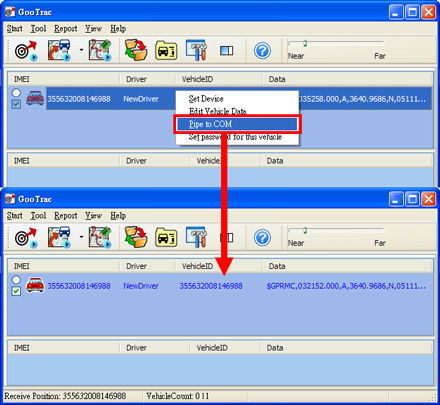440x405 pixels.
Task: Toggle the checkbox for the bottom window vehicle row
Action: click(16, 291)
